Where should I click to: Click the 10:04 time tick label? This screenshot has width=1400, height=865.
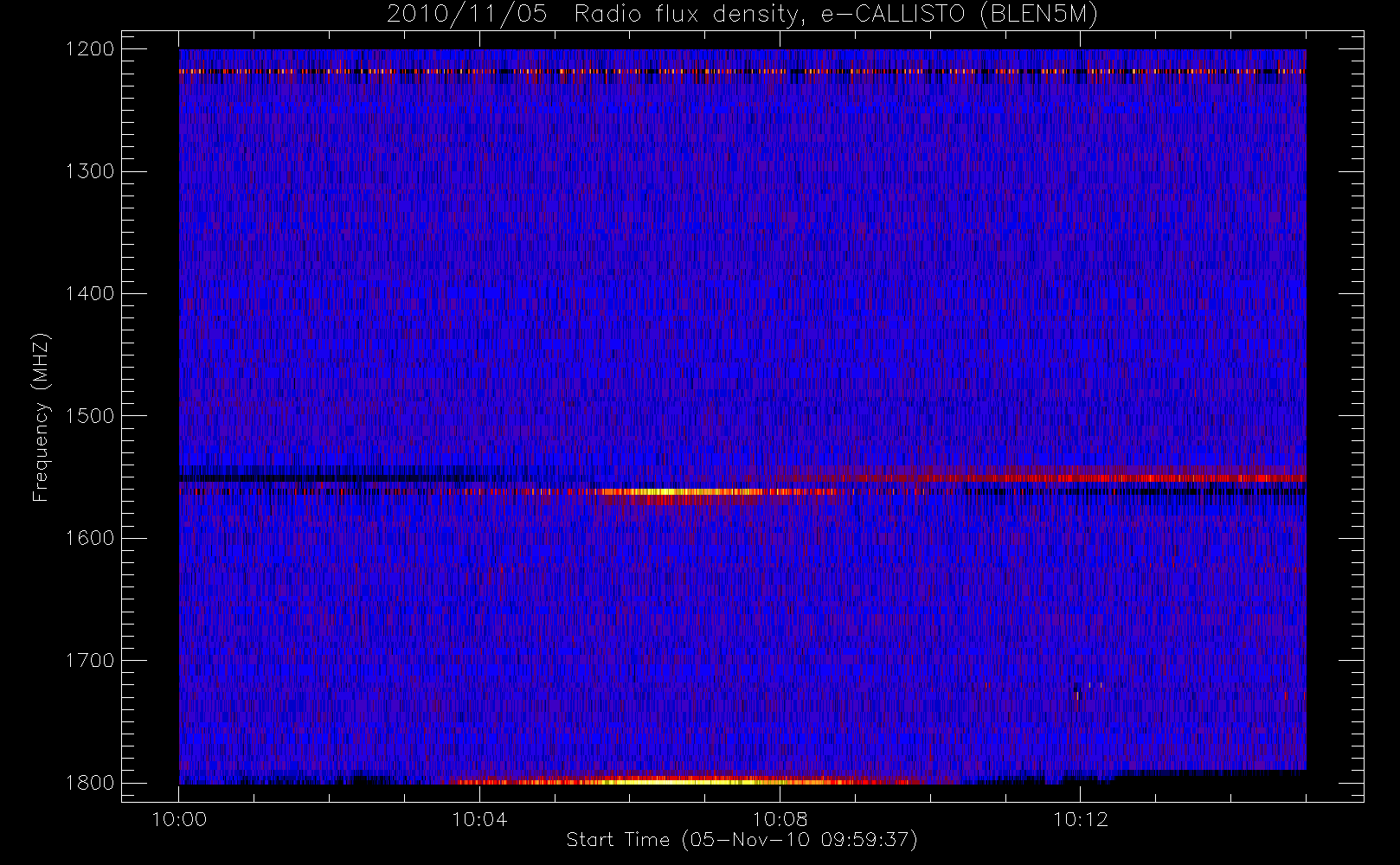(479, 819)
